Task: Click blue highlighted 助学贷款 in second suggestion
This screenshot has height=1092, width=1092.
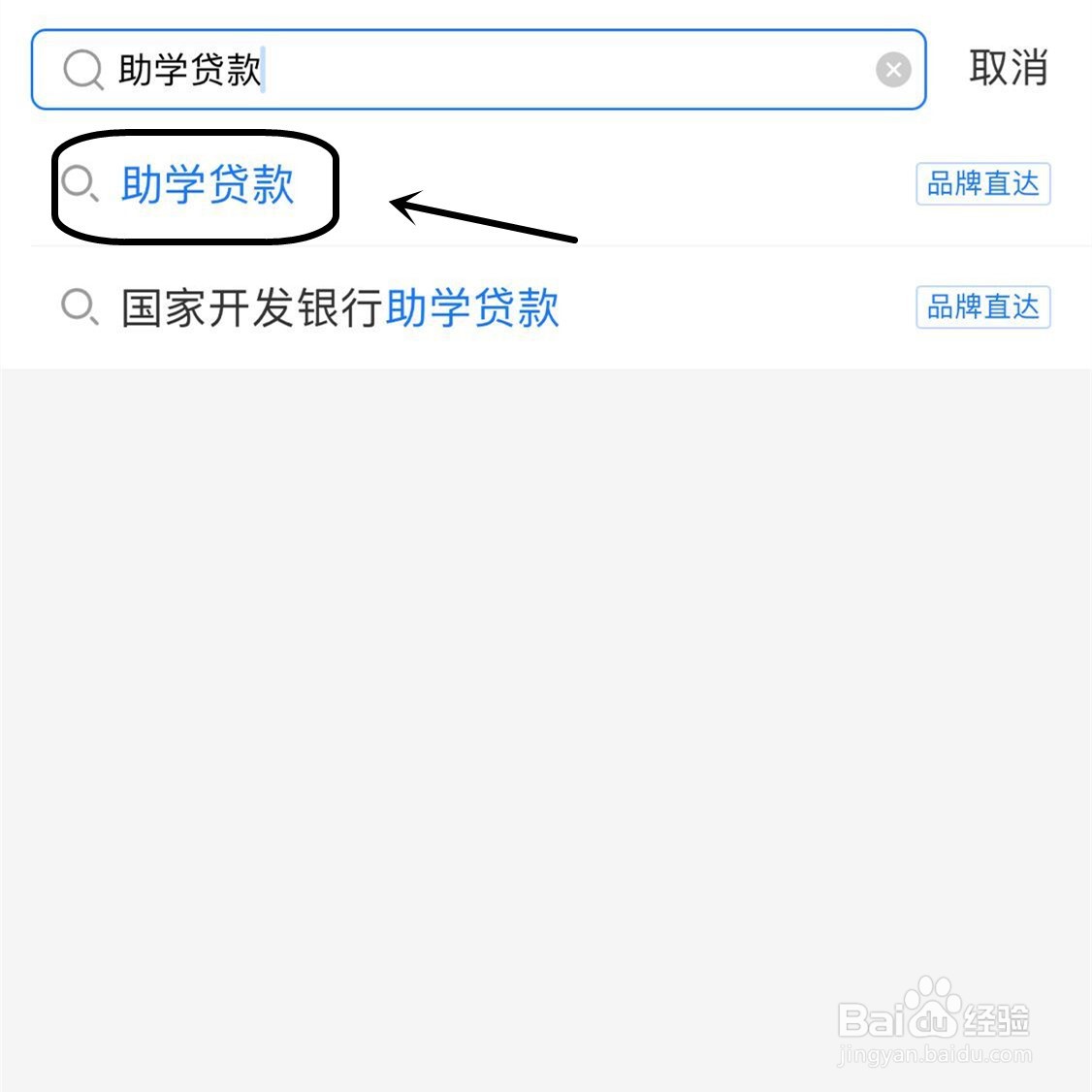Action: click(472, 307)
